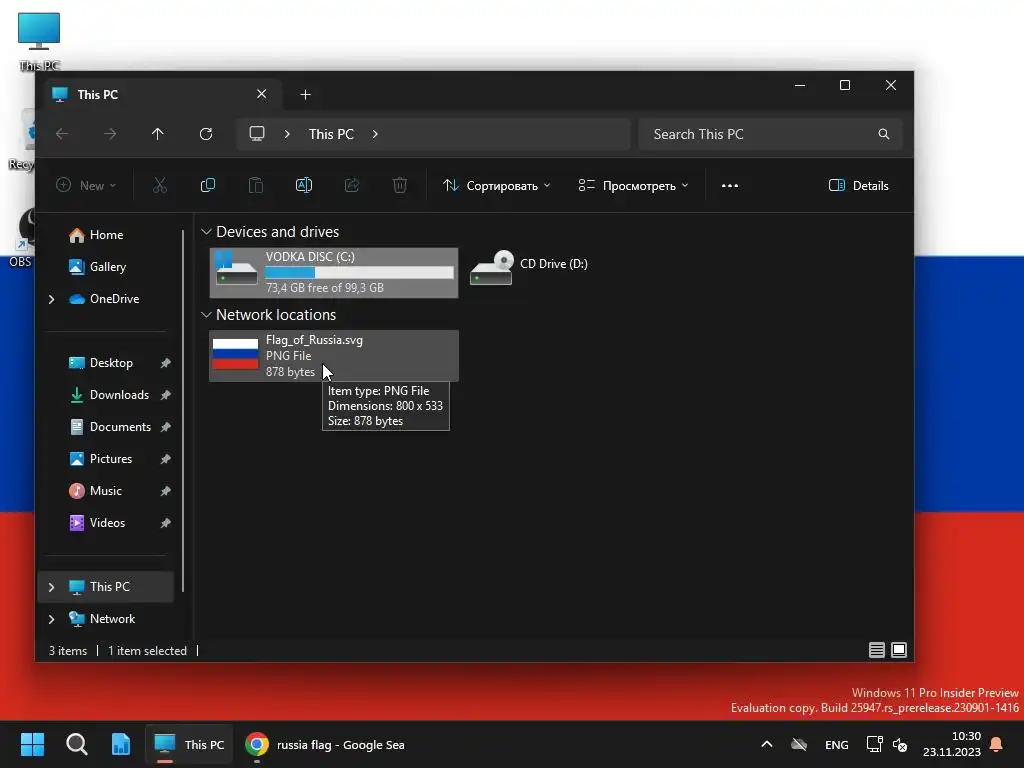Close the This PC tab
The image size is (1024, 768).
pos(261,94)
